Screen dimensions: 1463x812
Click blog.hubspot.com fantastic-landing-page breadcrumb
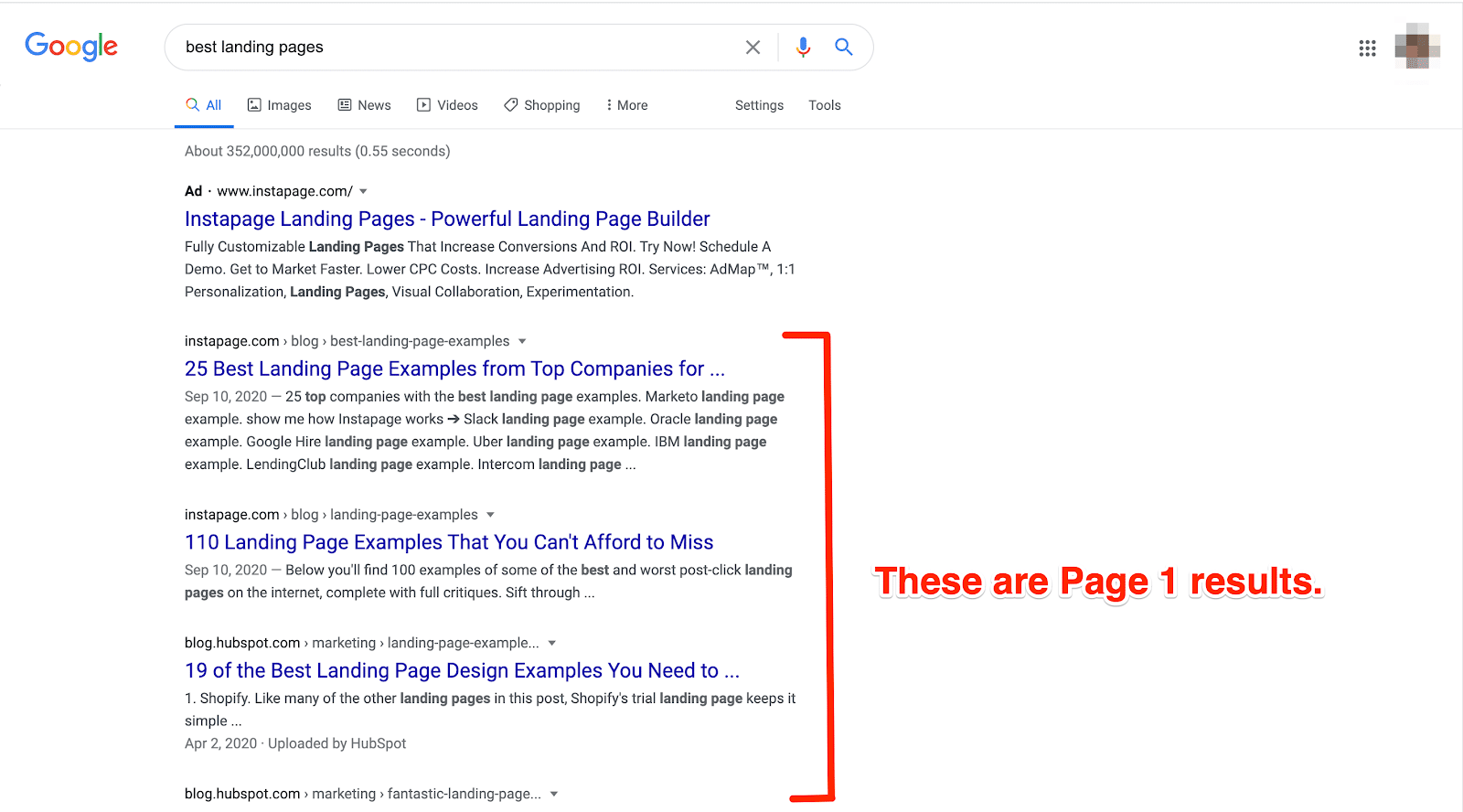(x=363, y=794)
